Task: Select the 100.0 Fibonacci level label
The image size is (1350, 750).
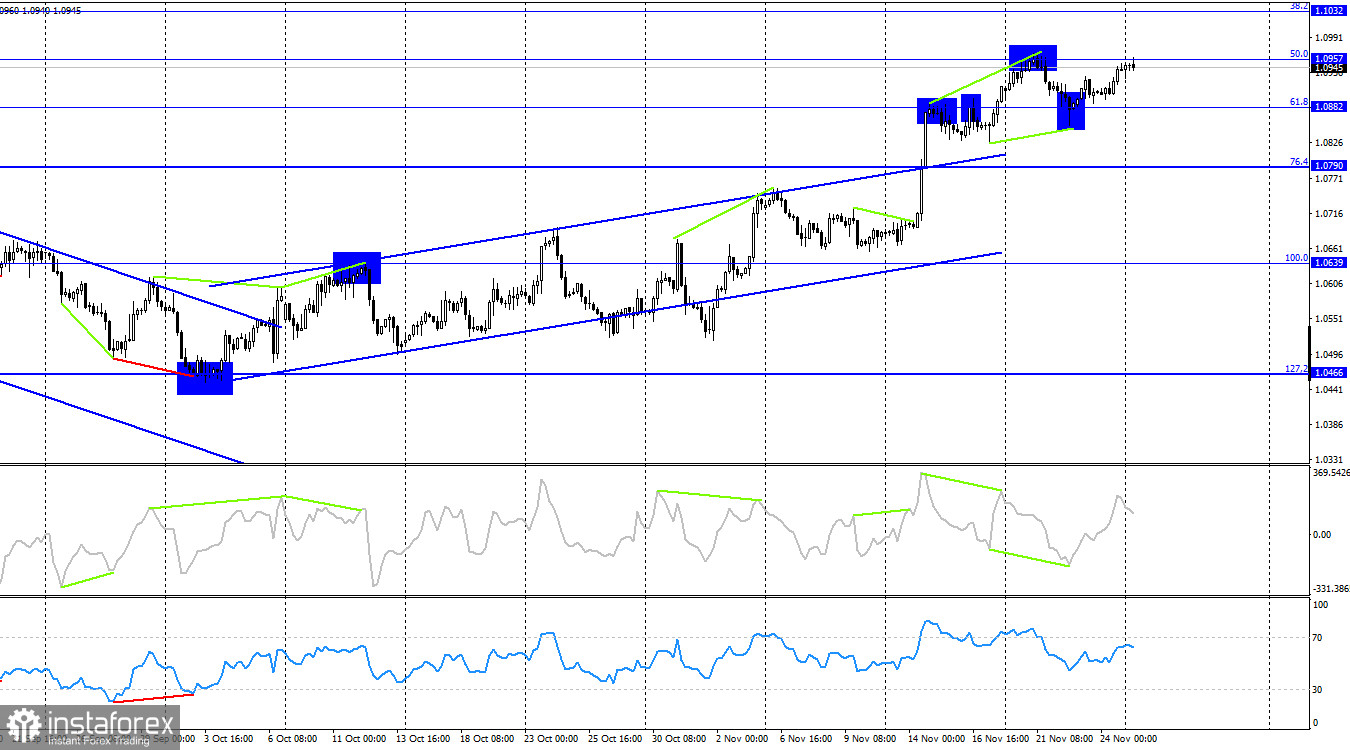Action: coord(1297,258)
